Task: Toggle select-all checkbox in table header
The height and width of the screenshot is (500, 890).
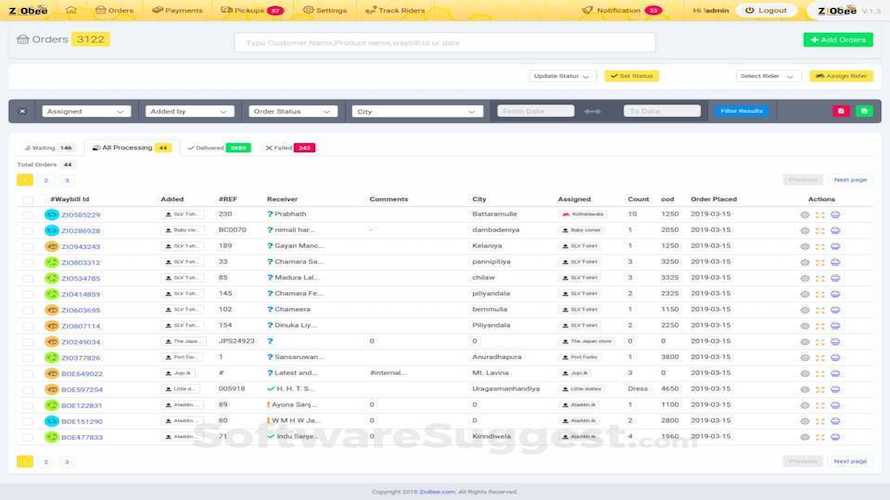Action: (27, 200)
